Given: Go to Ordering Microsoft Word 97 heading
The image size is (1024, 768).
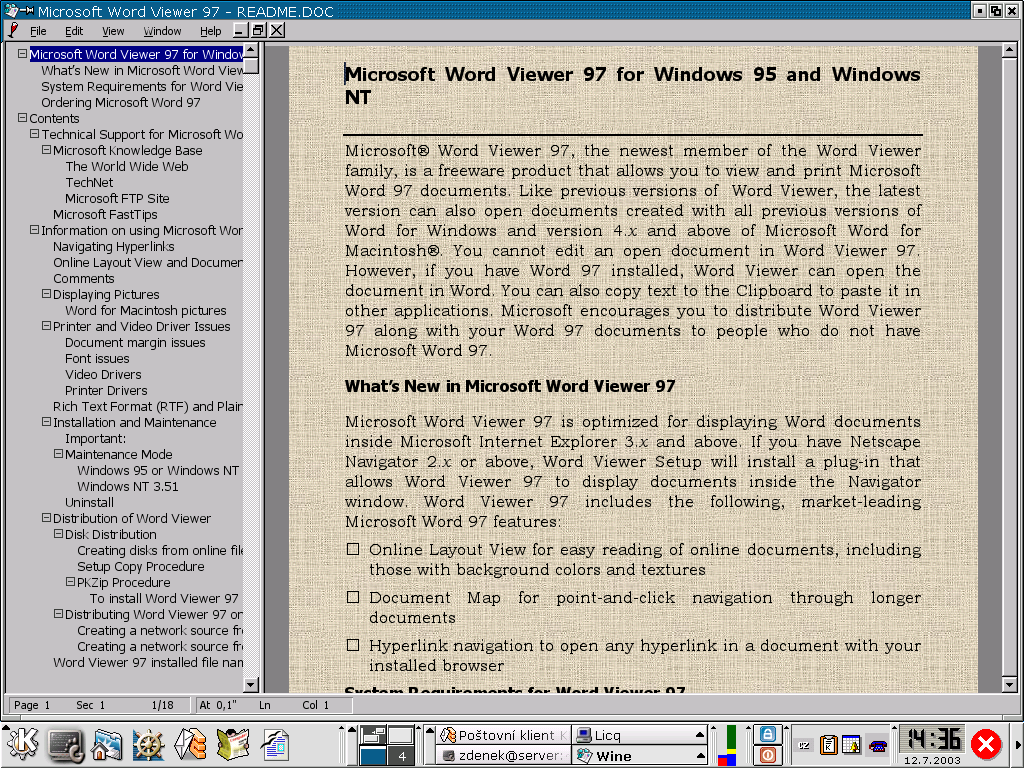Looking at the screenshot, I should [x=121, y=103].
